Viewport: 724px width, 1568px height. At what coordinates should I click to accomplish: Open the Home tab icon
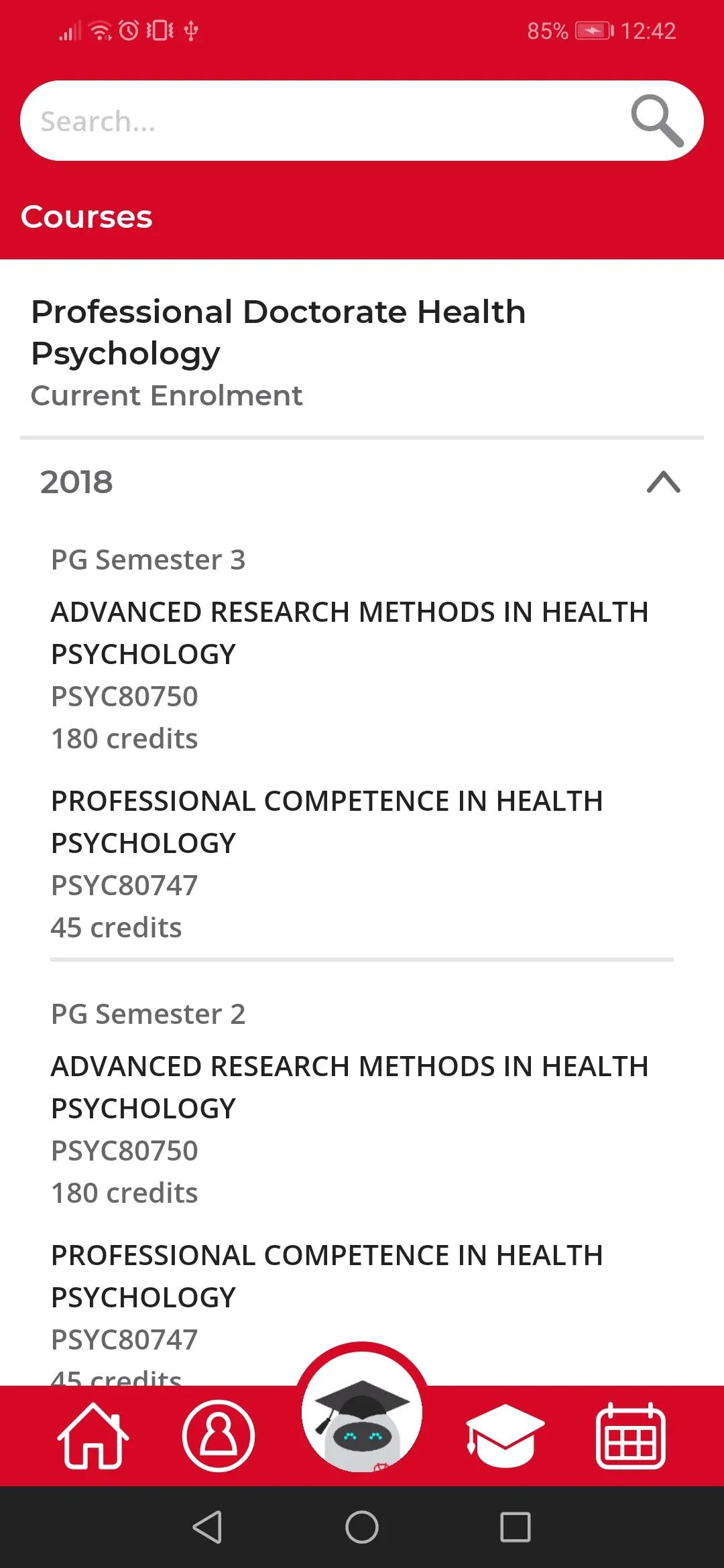[x=93, y=1436]
